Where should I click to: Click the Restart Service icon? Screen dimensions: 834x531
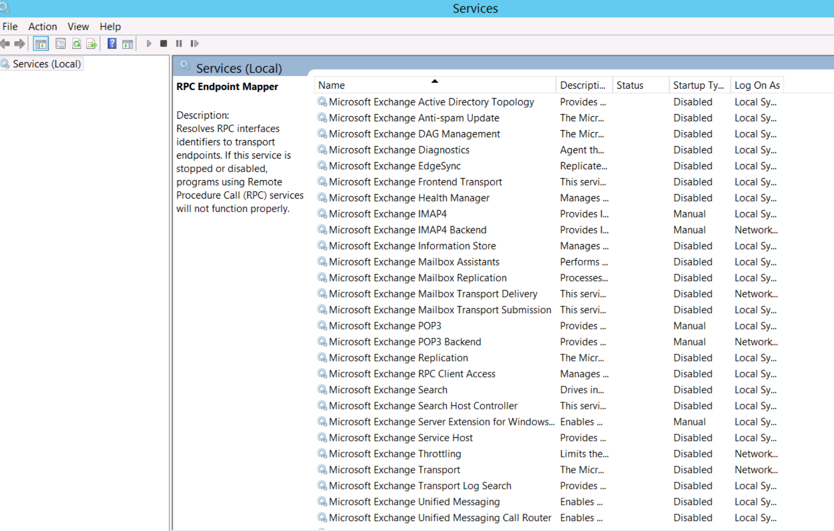[x=195, y=44]
